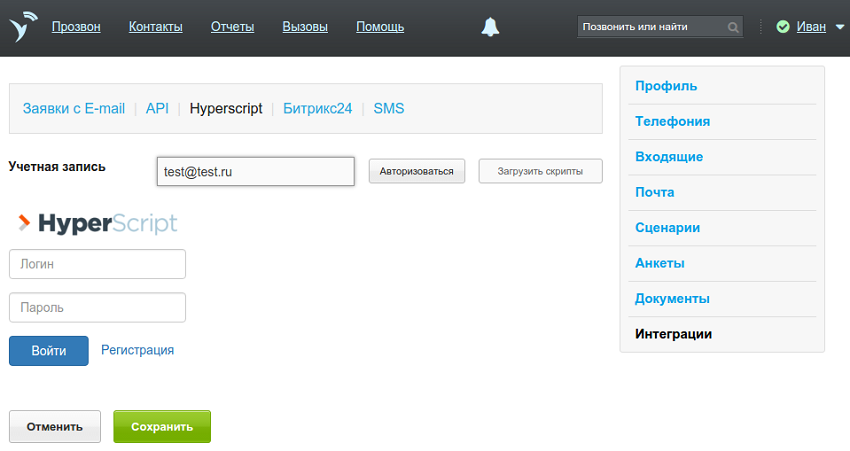Viewport: 850px width, 451px height.
Task: Click the green Сохранить button
Action: coord(161,426)
